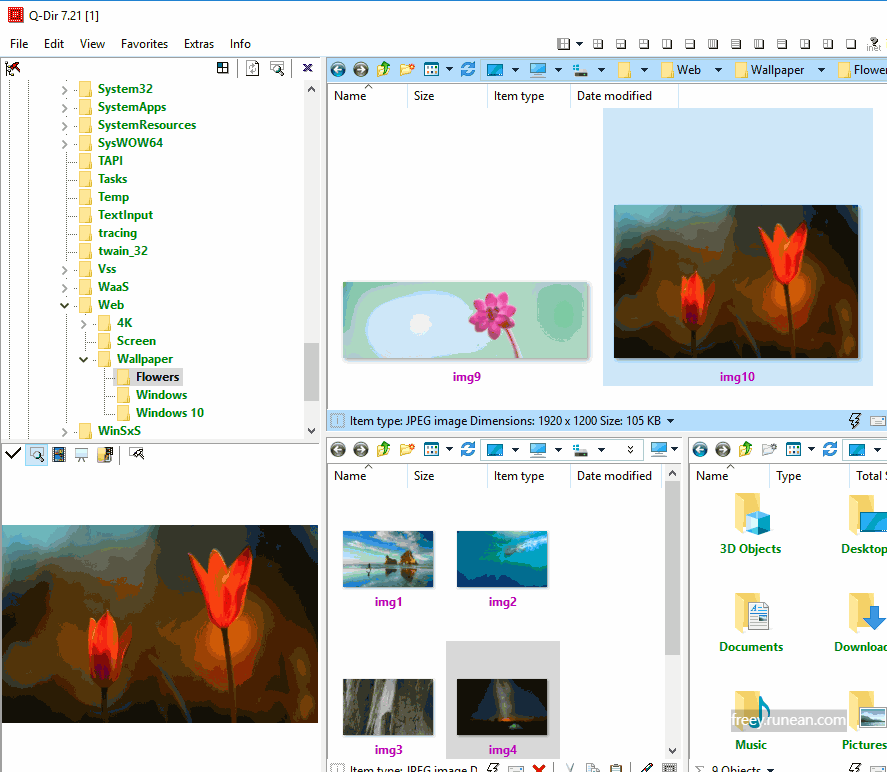Click the film strip icon in preview toolbar
The height and width of the screenshot is (772, 887).
pyautogui.click(x=59, y=454)
